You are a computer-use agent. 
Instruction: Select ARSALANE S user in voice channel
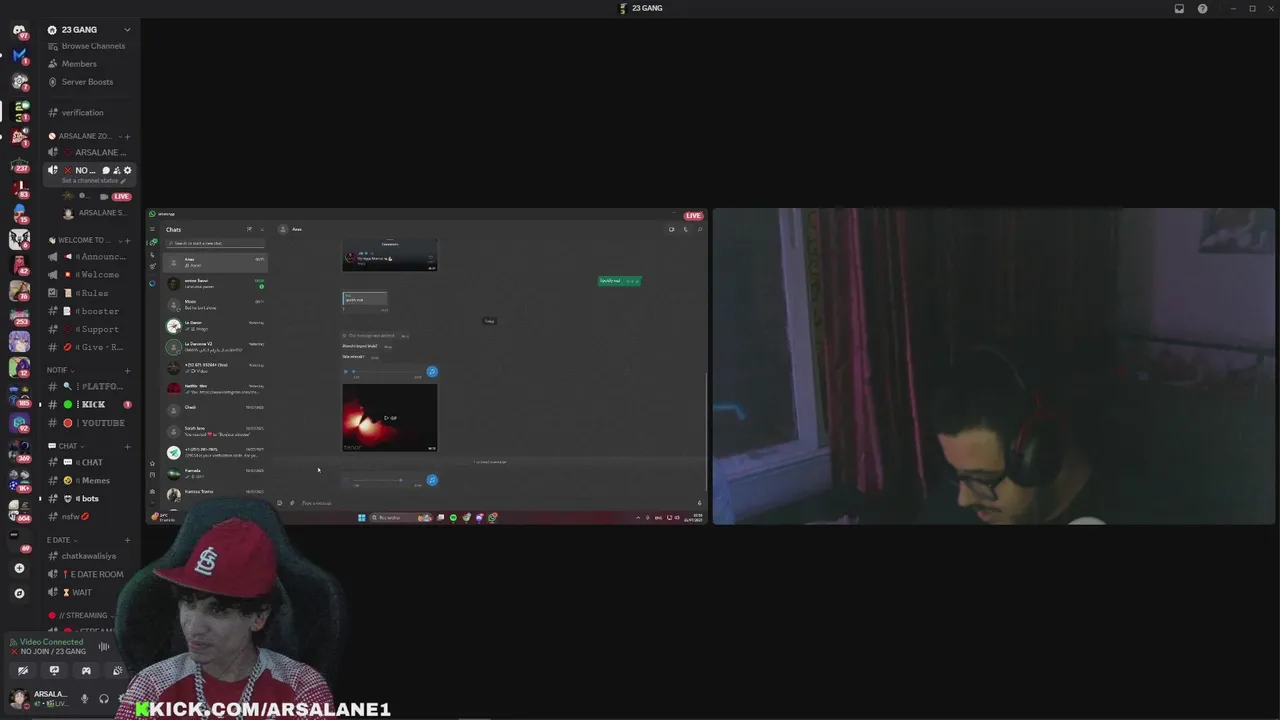pos(96,213)
